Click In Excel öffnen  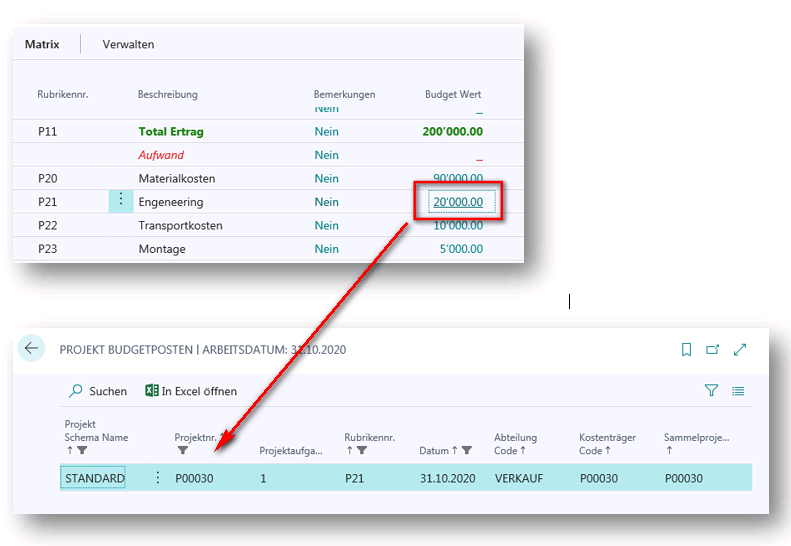click(x=191, y=391)
